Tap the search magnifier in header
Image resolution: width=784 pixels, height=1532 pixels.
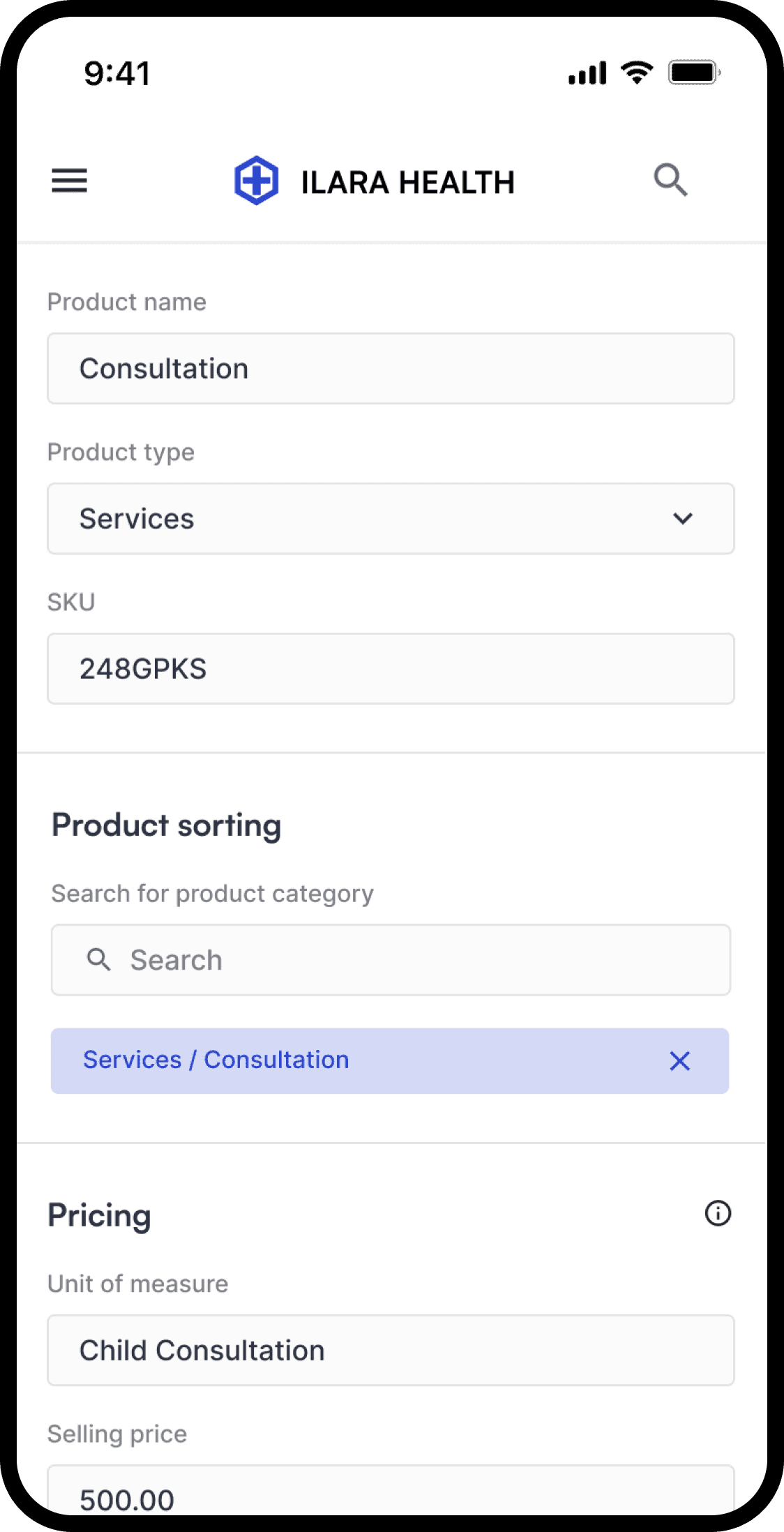(670, 181)
